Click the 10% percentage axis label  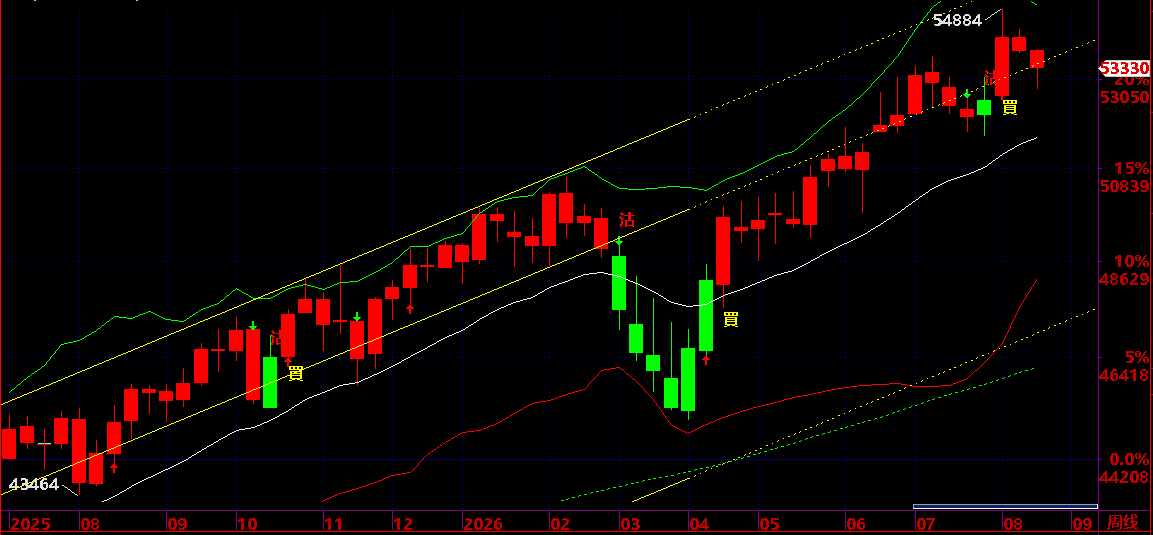tap(1132, 262)
